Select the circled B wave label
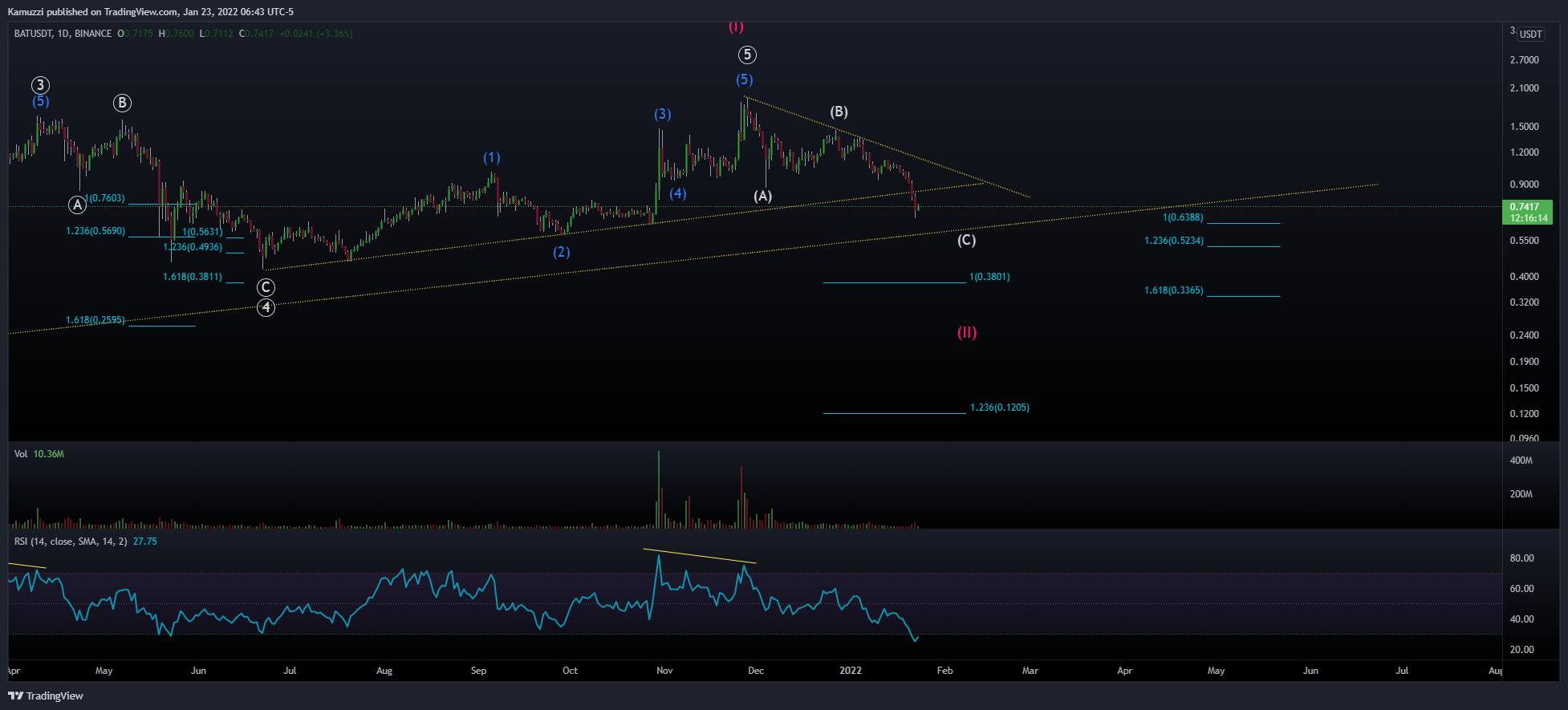This screenshot has width=1568, height=710. (122, 103)
